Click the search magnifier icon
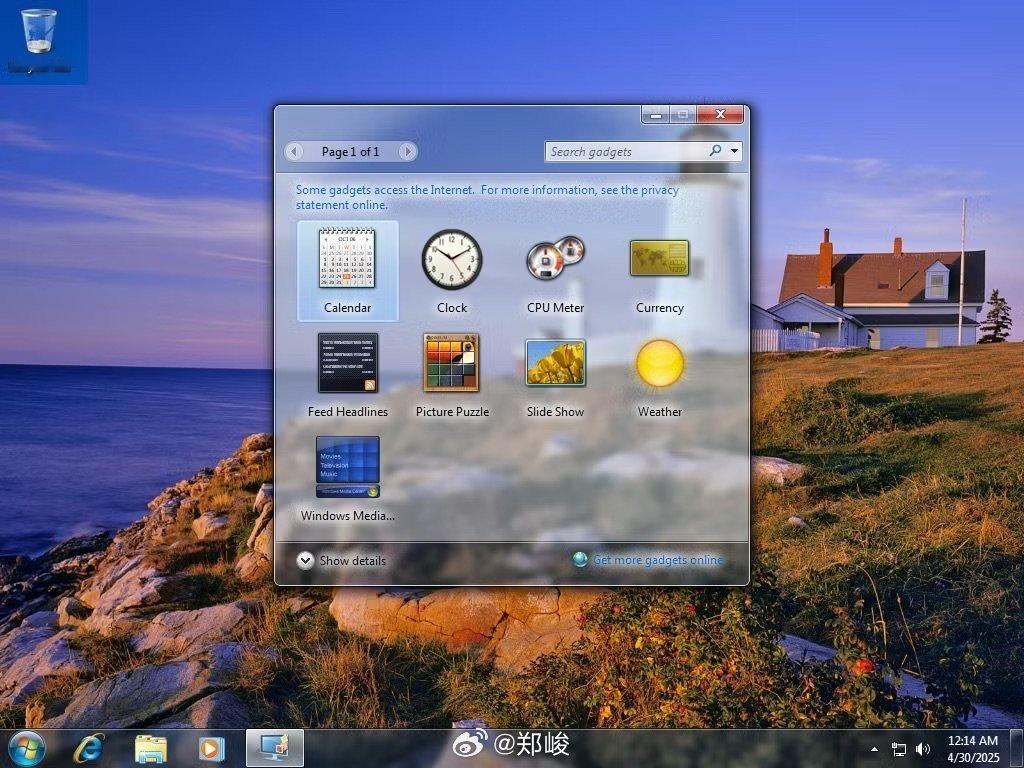Screen dimensions: 1024x768 pyautogui.click(x=715, y=151)
